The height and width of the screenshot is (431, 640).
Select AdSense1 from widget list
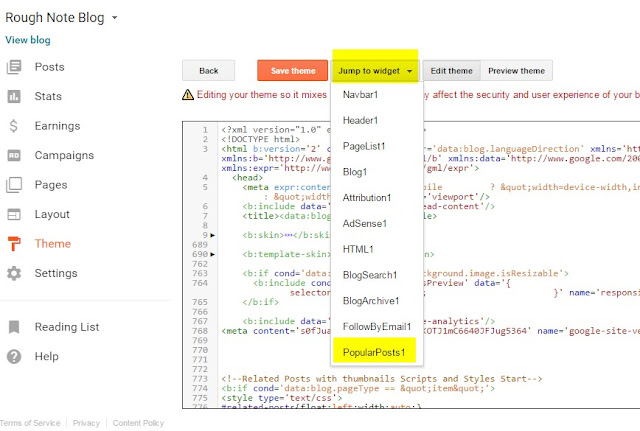[365, 223]
